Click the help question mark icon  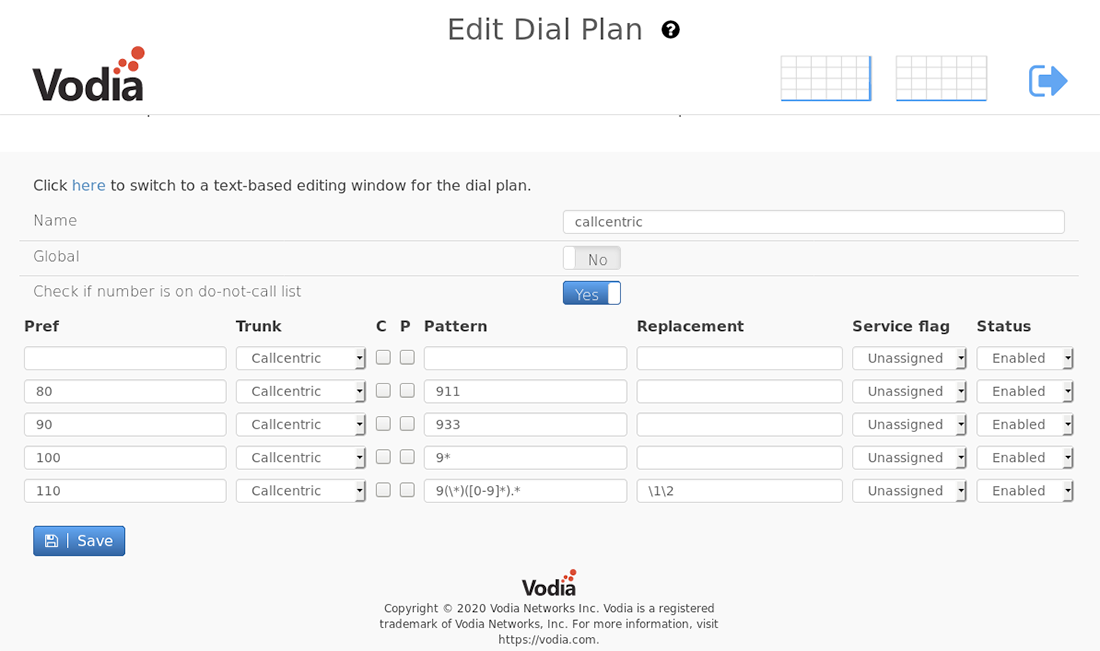[x=671, y=30]
